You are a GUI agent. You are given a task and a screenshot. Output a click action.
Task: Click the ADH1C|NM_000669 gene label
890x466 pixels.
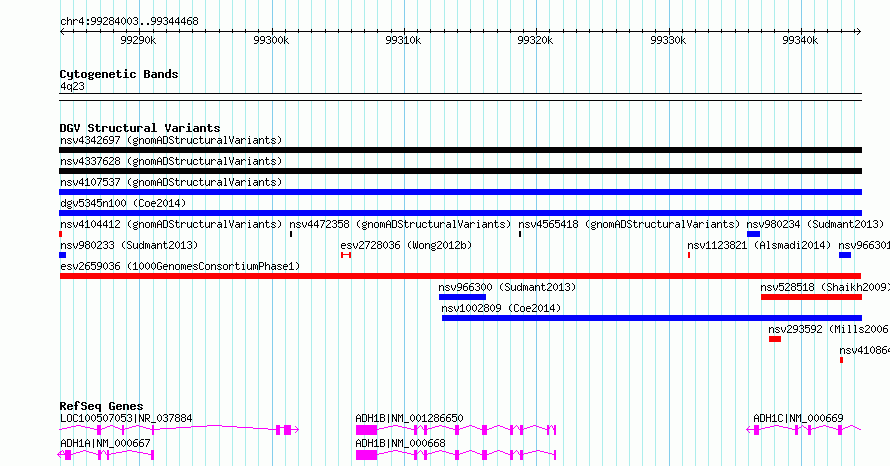pyautogui.click(x=798, y=418)
